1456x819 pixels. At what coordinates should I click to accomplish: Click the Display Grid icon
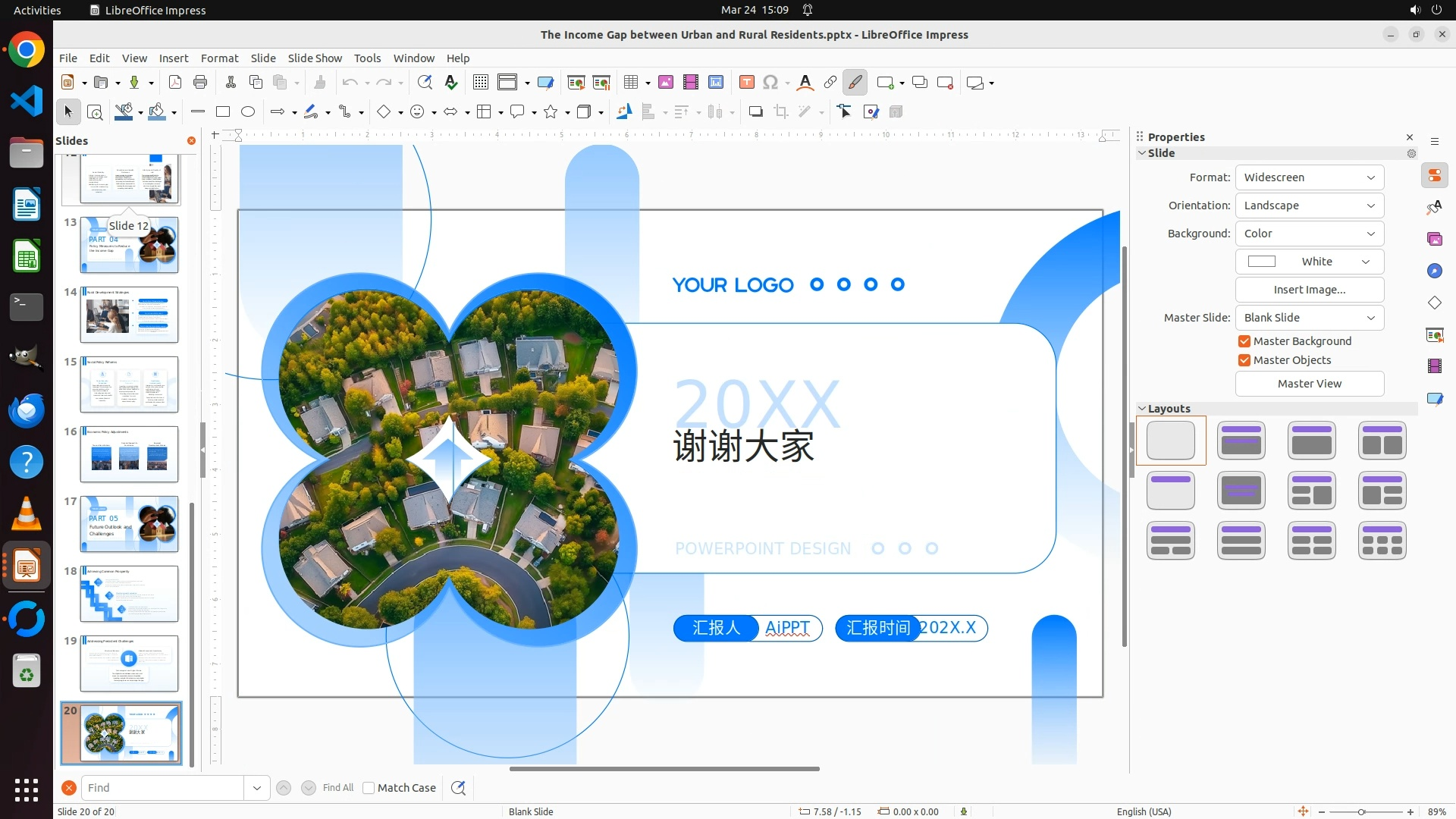[481, 83]
